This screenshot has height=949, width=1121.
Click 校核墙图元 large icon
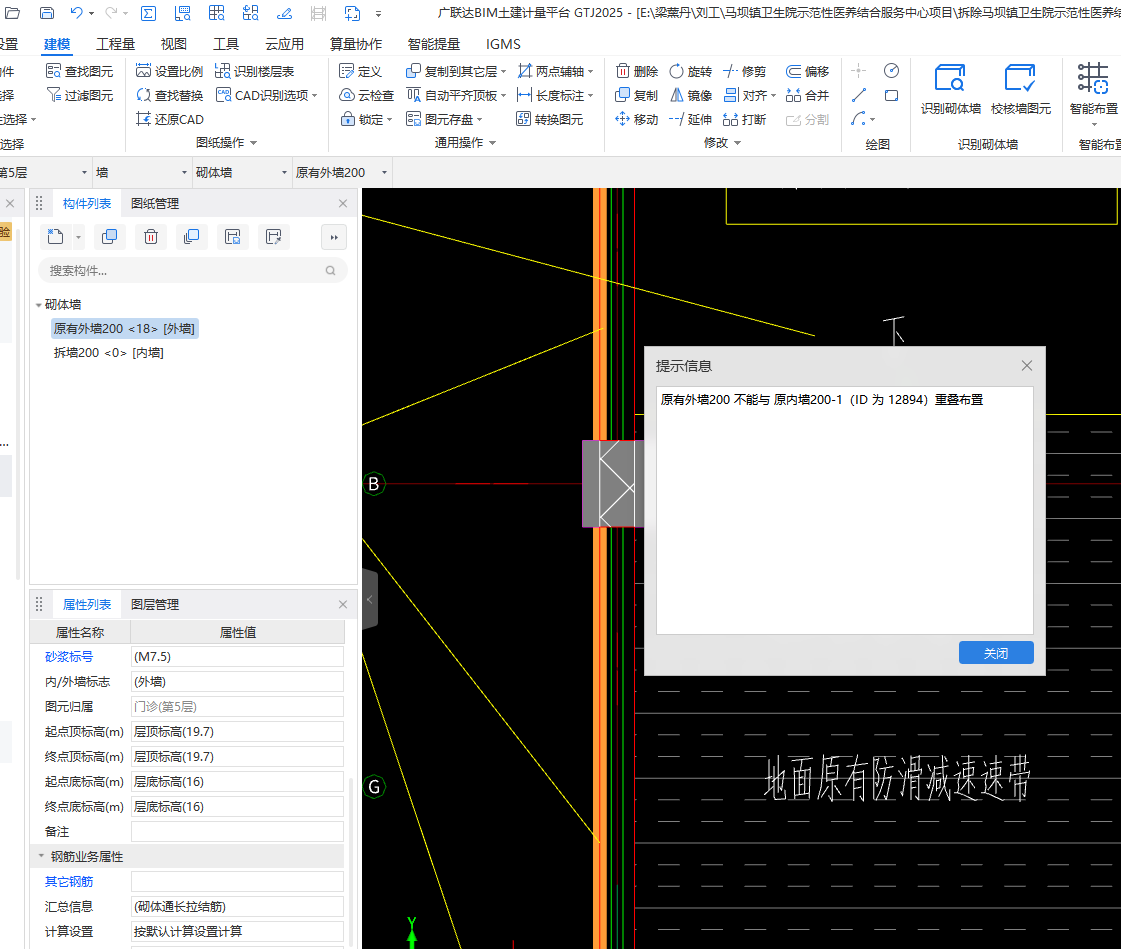pos(1020,89)
